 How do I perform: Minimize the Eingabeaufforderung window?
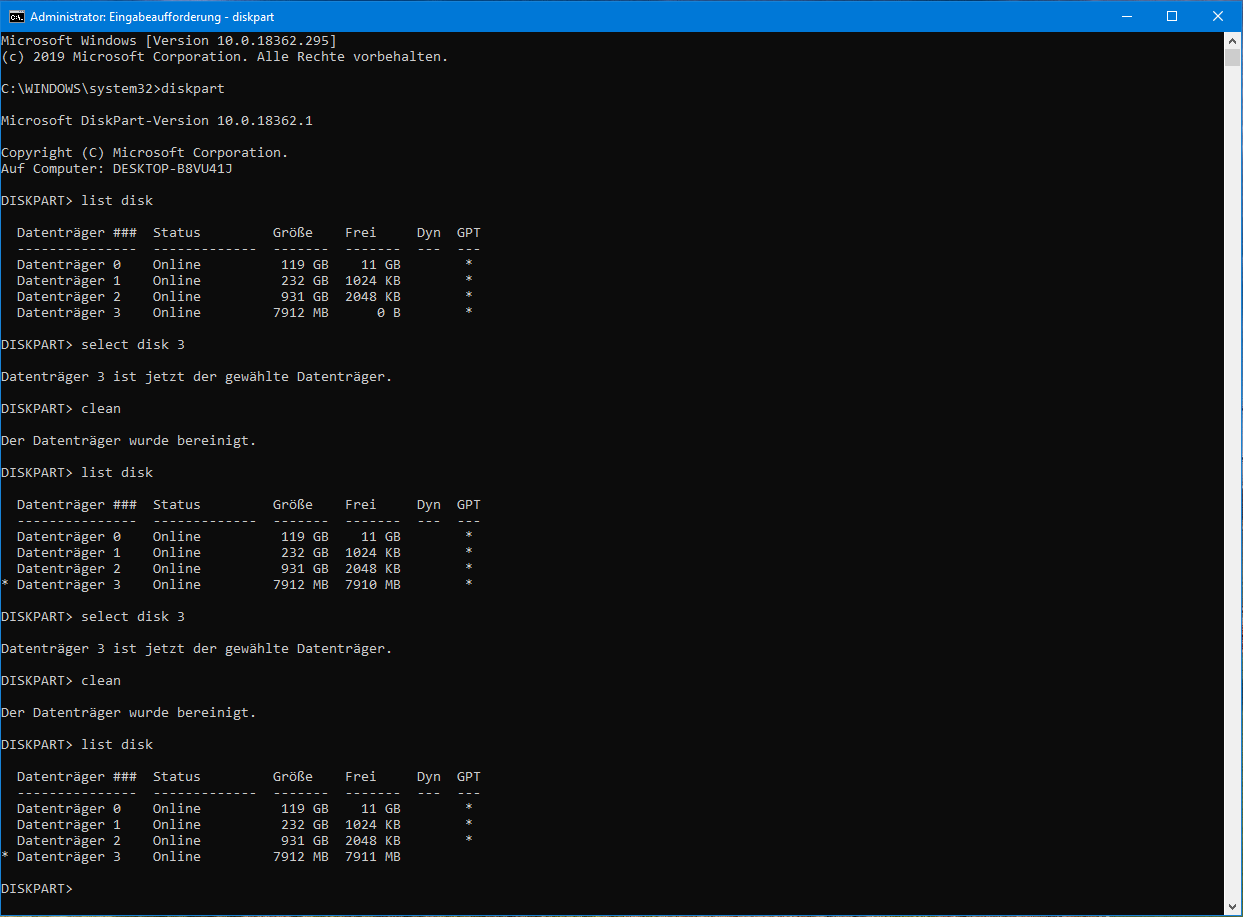tap(1126, 16)
